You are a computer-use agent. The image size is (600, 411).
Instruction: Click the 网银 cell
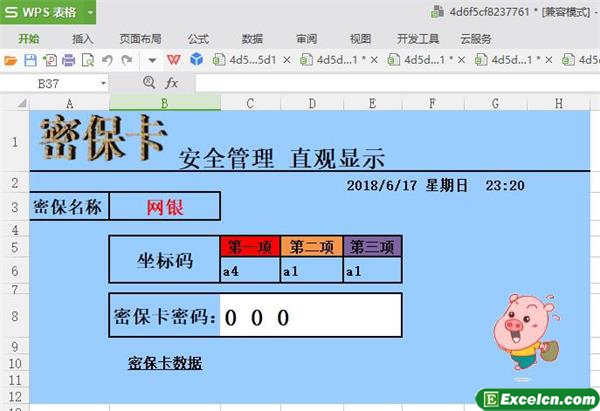tap(165, 207)
